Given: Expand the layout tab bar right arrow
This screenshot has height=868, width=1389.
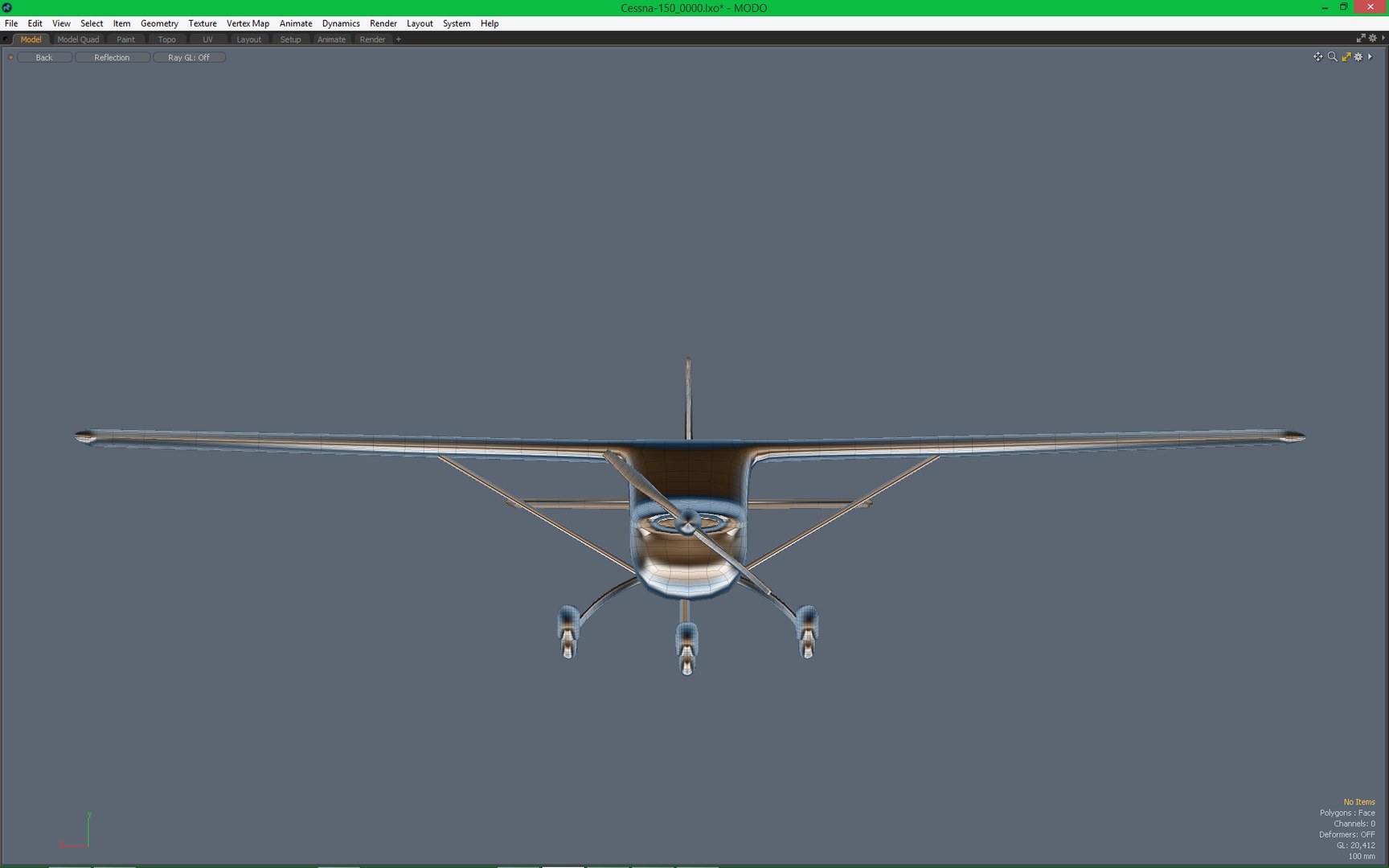Looking at the screenshot, I should [1383, 39].
